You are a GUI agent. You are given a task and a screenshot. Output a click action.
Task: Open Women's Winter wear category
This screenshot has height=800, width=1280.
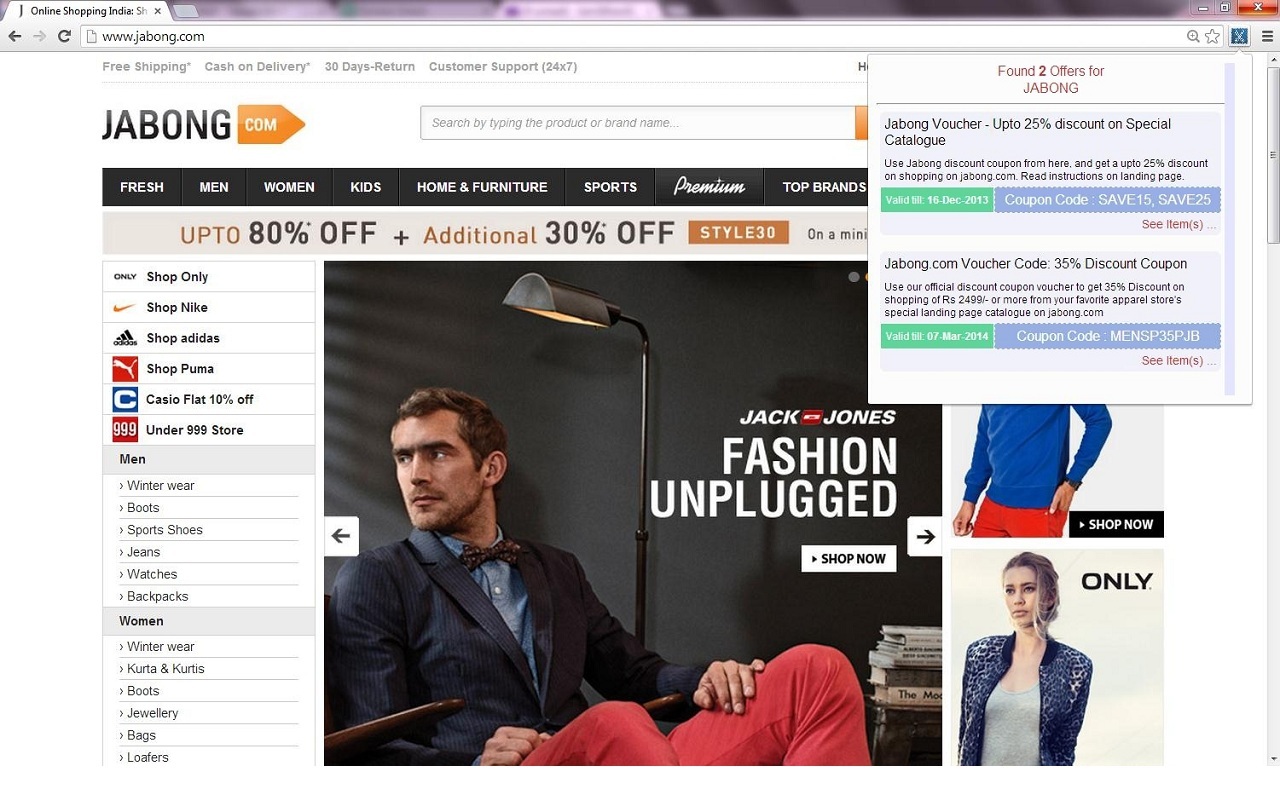[160, 647]
